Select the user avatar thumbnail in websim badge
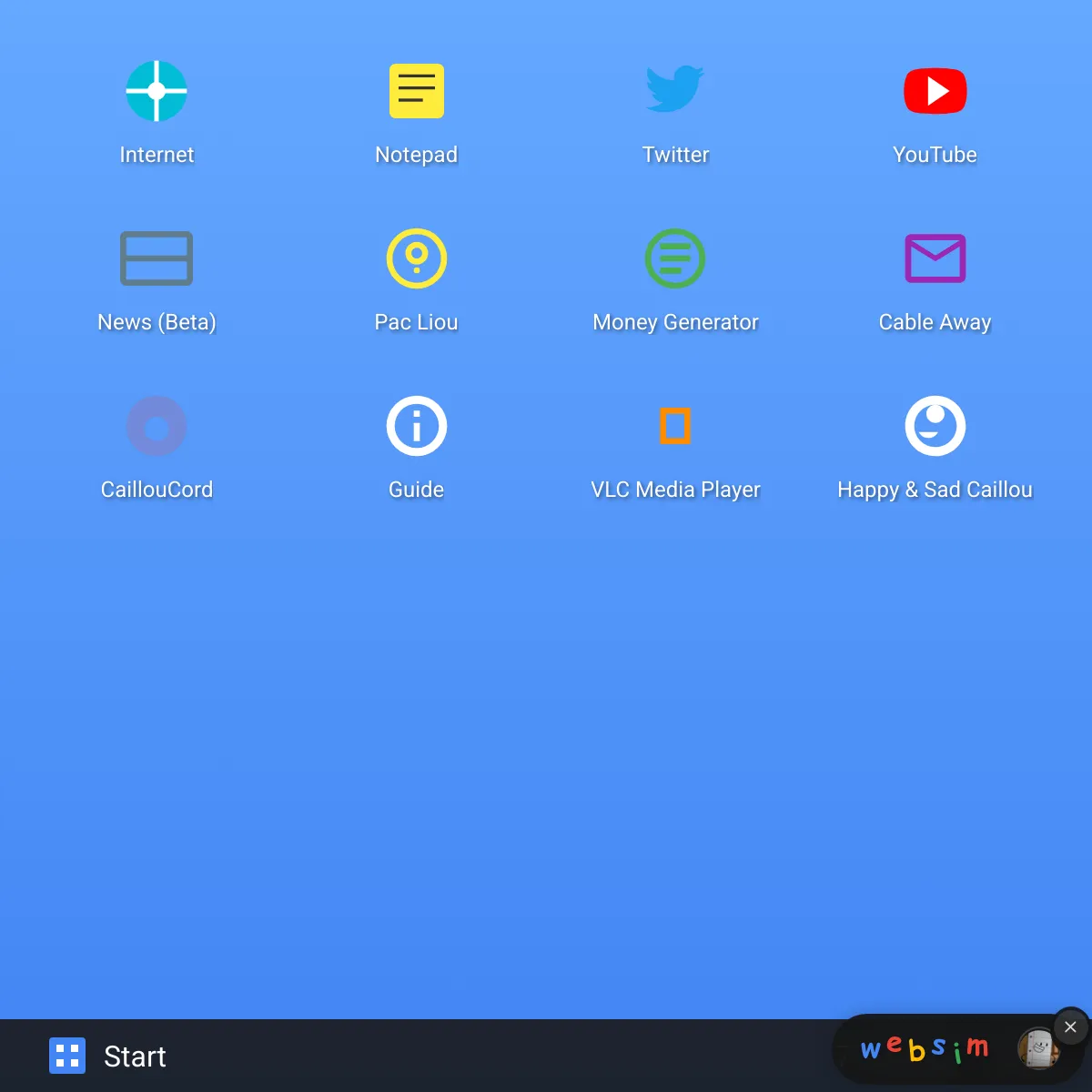This screenshot has height=1092, width=1092. coord(1037,1049)
